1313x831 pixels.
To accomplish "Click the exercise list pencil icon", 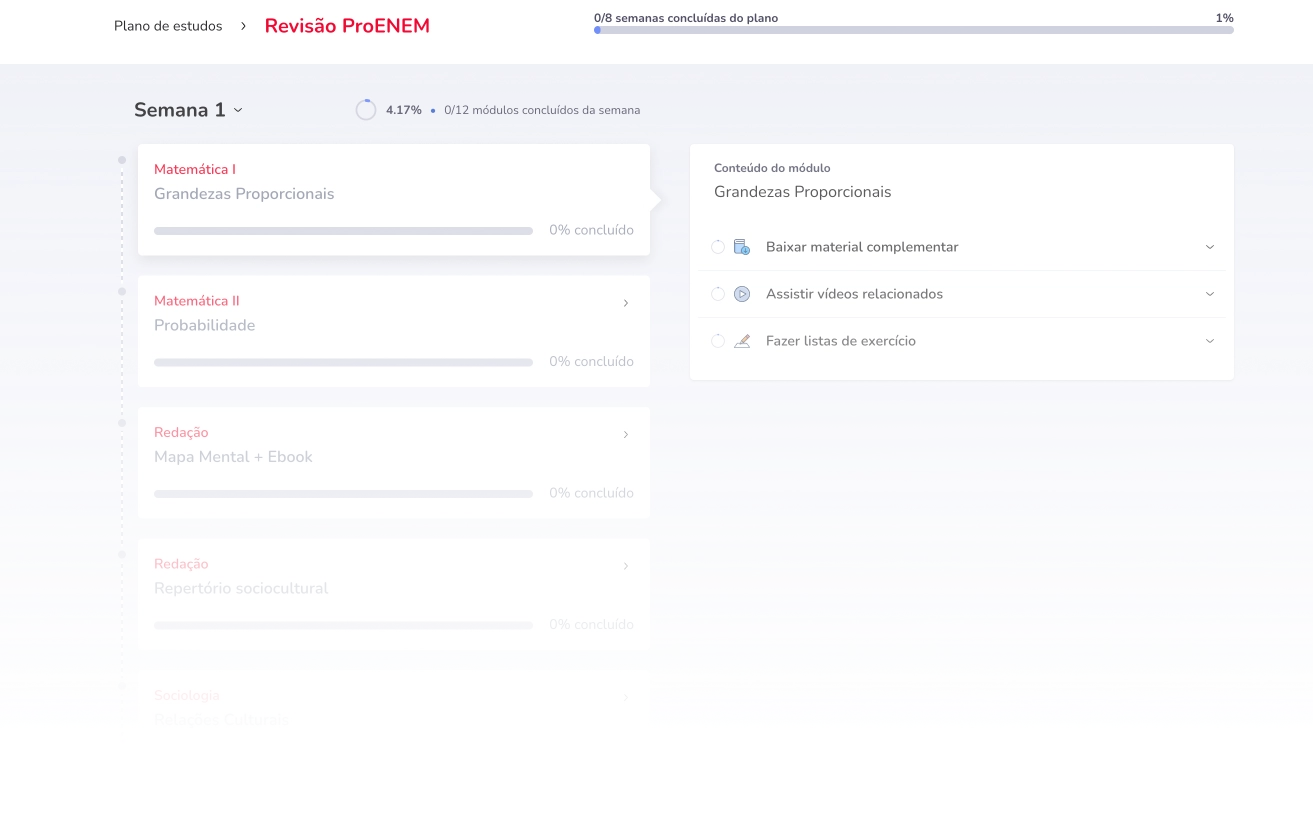I will (741, 341).
